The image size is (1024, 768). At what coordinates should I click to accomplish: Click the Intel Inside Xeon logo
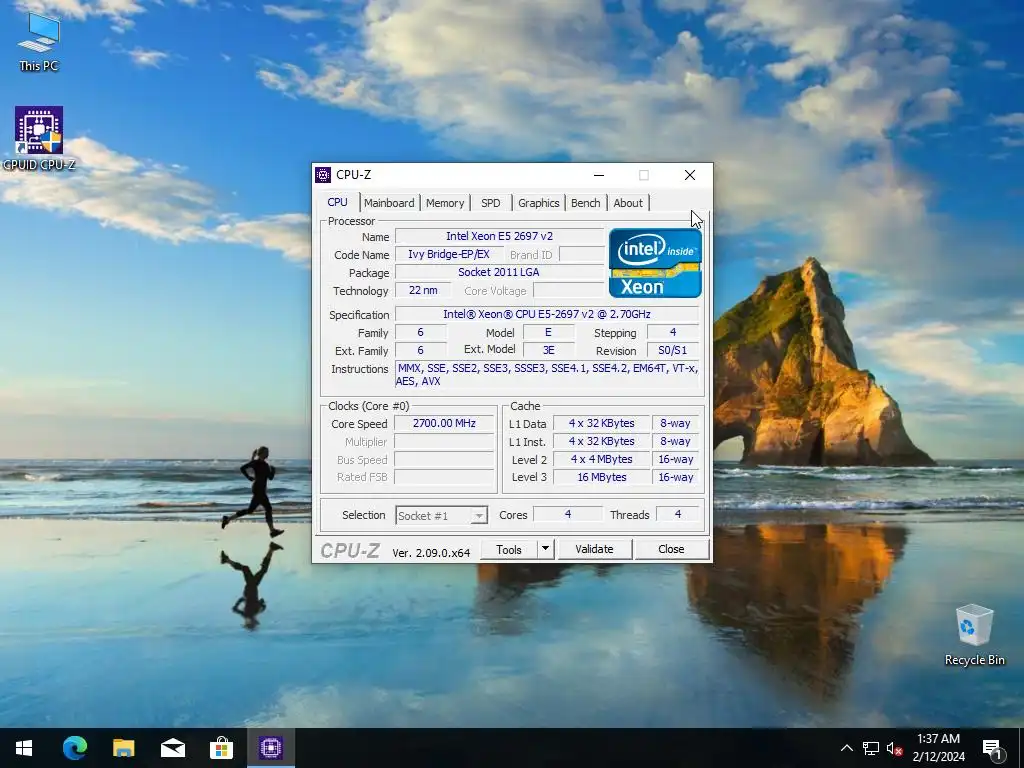(x=655, y=263)
